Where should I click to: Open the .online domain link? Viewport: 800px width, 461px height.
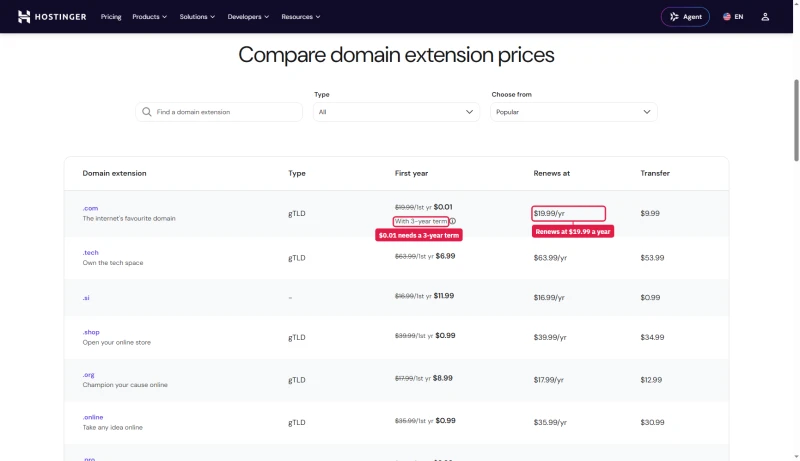click(93, 417)
